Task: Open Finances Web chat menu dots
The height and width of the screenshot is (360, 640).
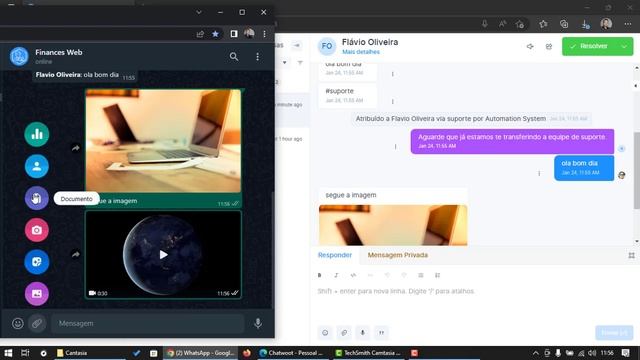Action: click(x=258, y=56)
